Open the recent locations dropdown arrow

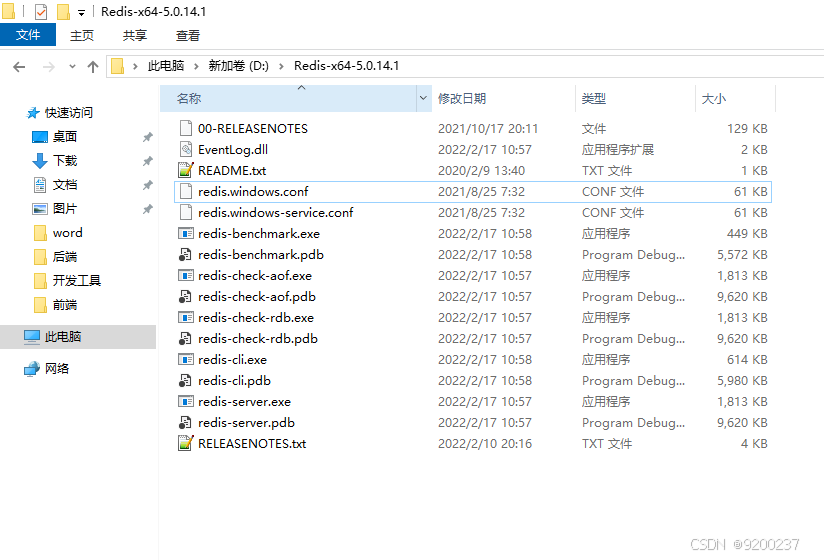pos(73,67)
